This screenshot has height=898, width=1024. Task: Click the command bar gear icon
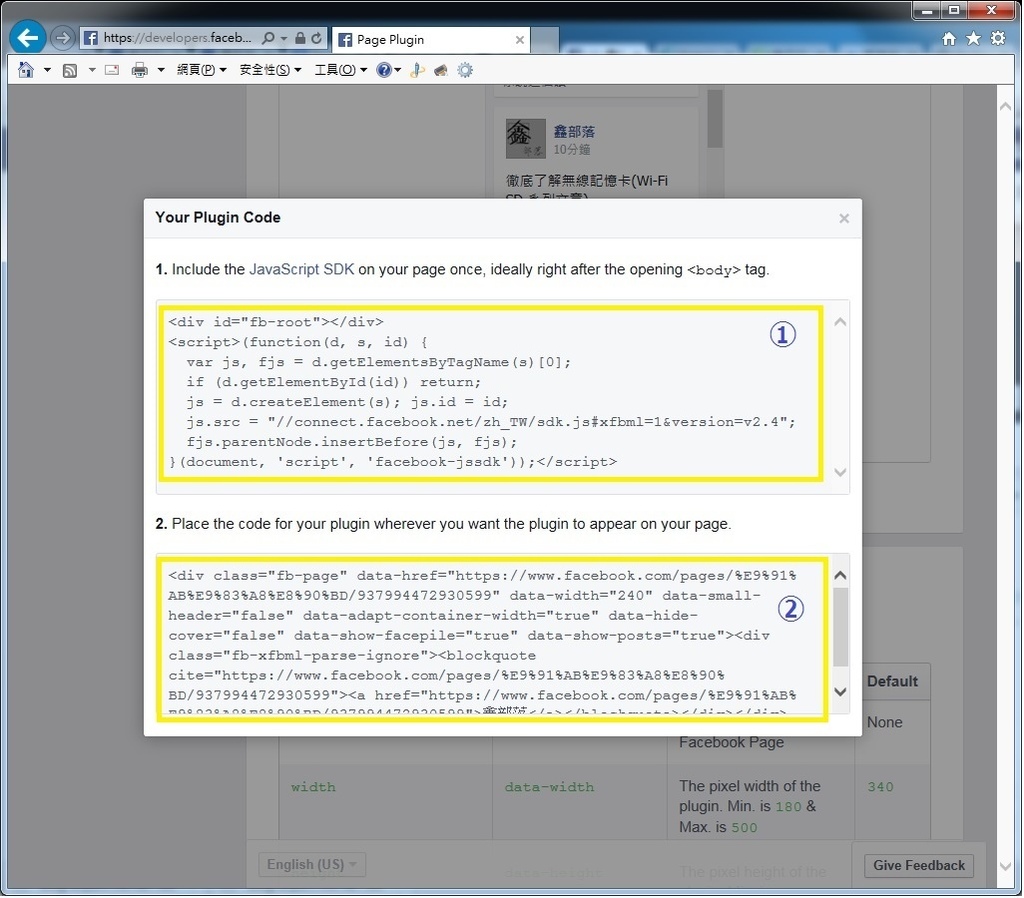465,70
